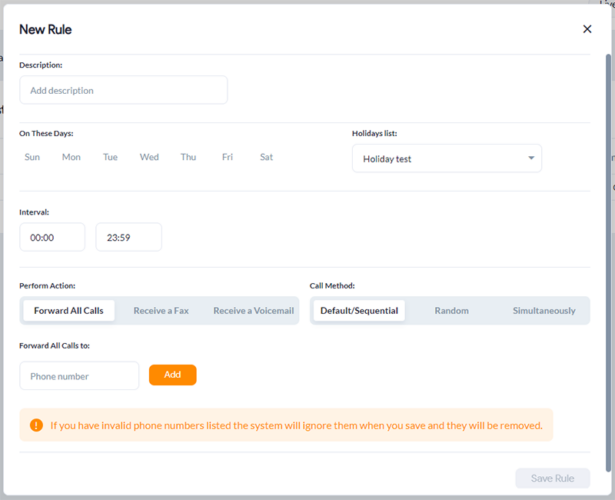The height and width of the screenshot is (500, 615).
Task: Enable Fri in day selector
Action: point(227,157)
